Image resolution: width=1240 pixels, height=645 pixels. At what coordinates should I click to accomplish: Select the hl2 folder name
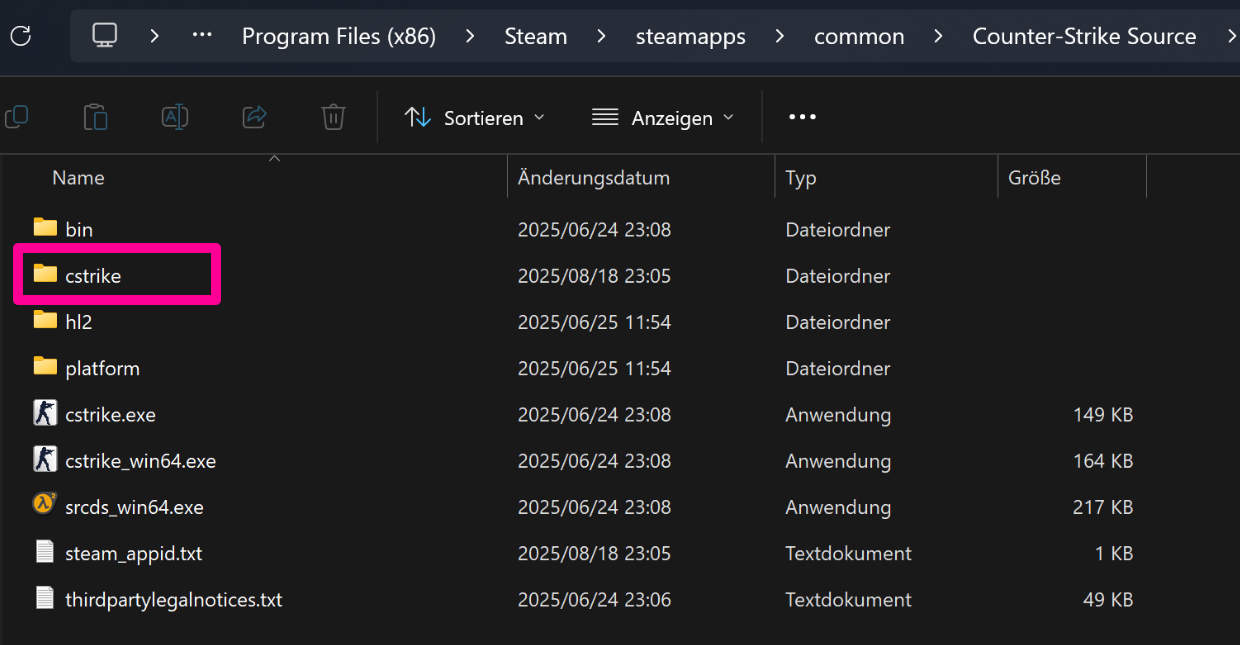tap(78, 322)
